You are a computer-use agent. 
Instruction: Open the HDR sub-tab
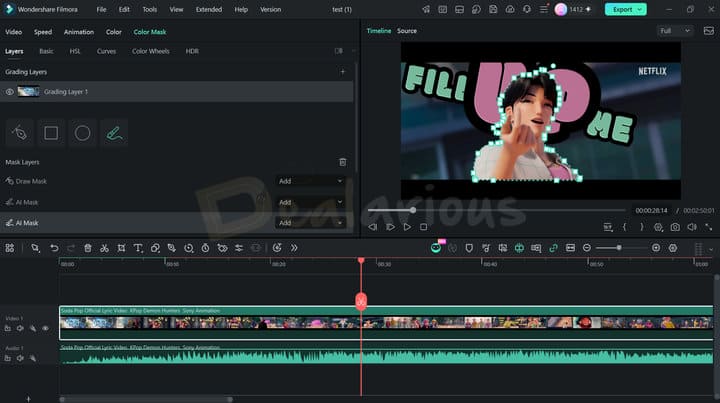192,51
